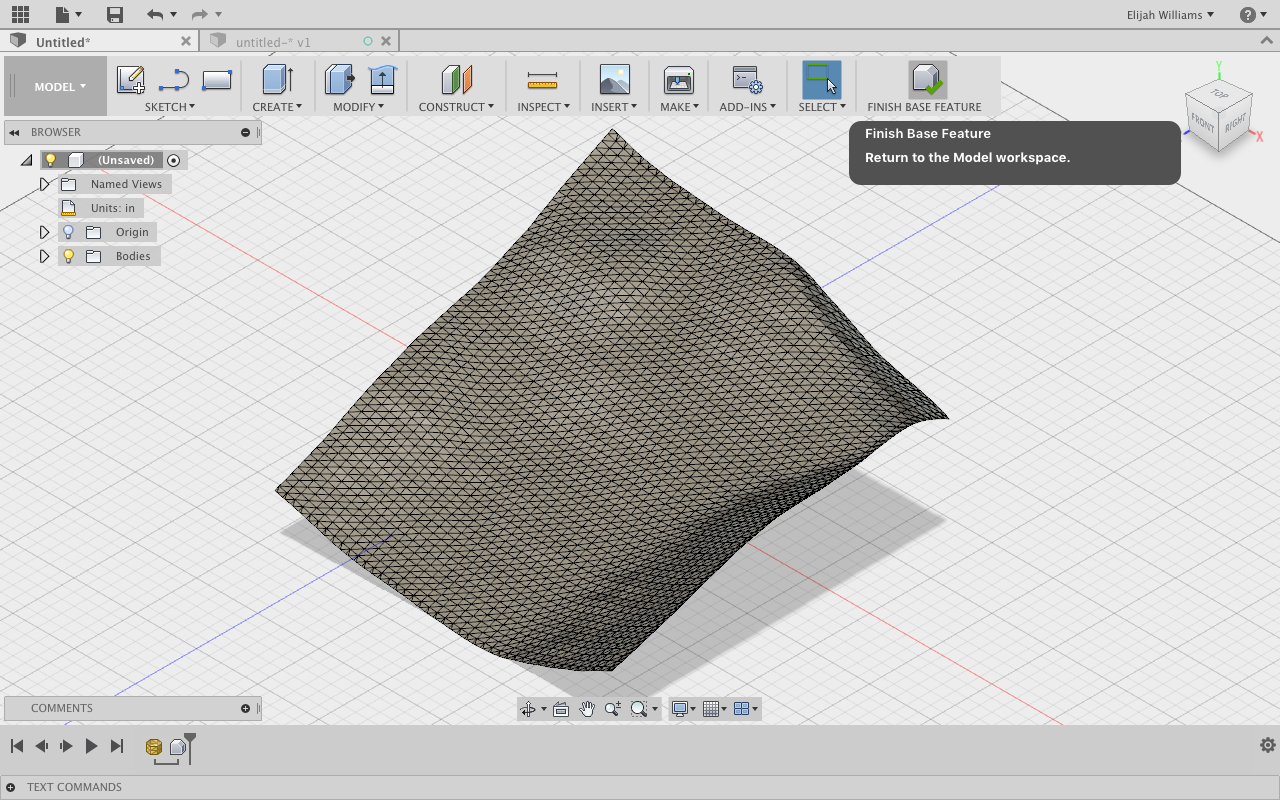Switch to the Untitled* document tab
The height and width of the screenshot is (800, 1280).
click(x=63, y=42)
